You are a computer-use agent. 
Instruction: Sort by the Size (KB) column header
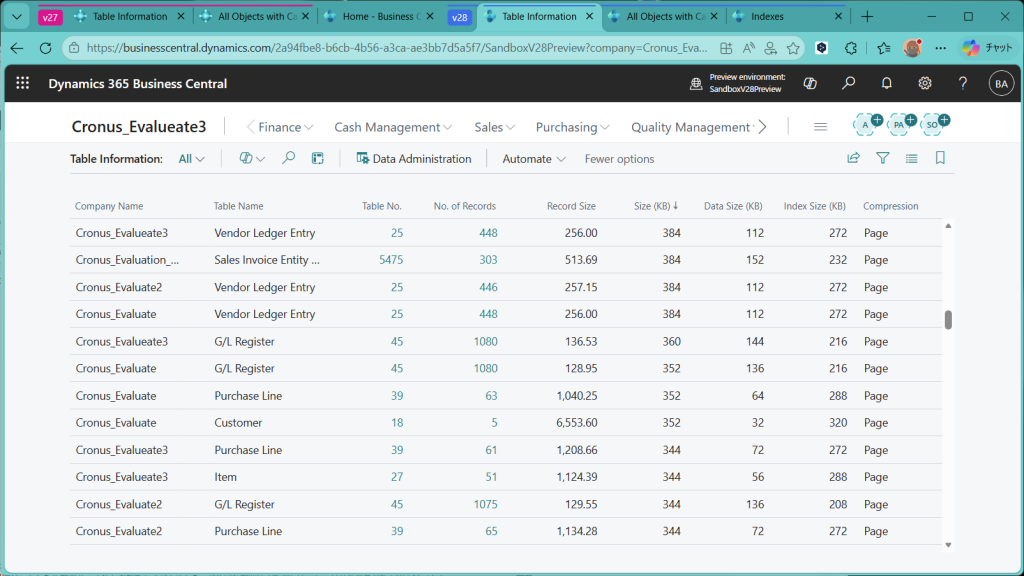655,206
